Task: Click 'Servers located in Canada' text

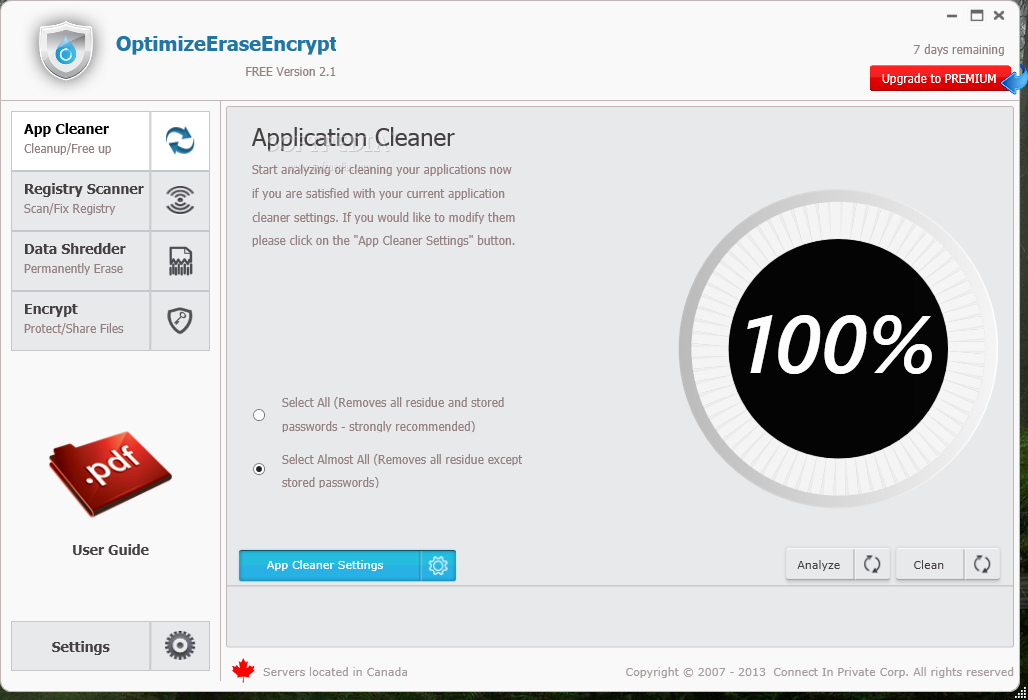Action: pyautogui.click(x=335, y=672)
